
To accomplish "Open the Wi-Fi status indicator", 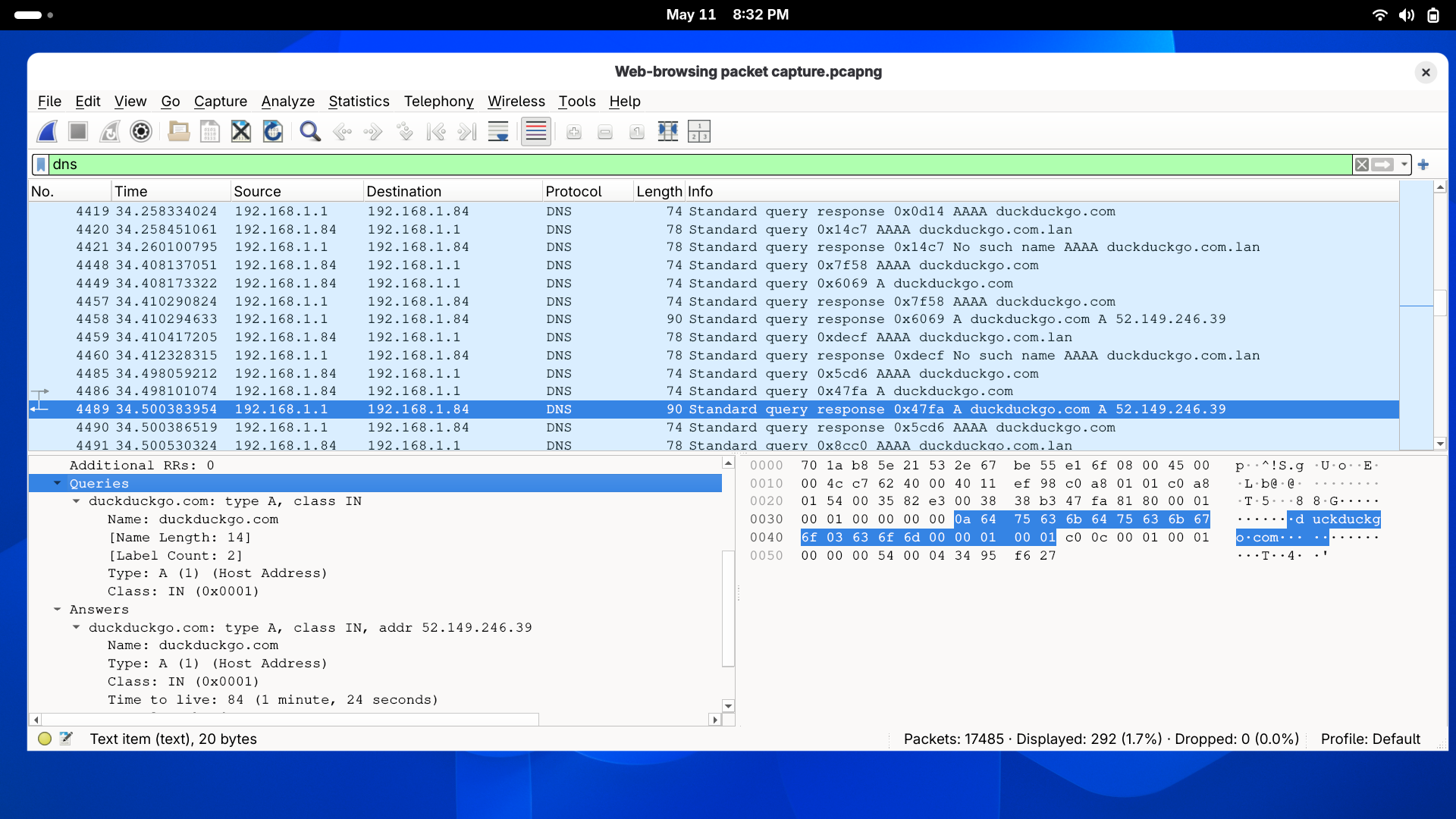I will 1380,15.
